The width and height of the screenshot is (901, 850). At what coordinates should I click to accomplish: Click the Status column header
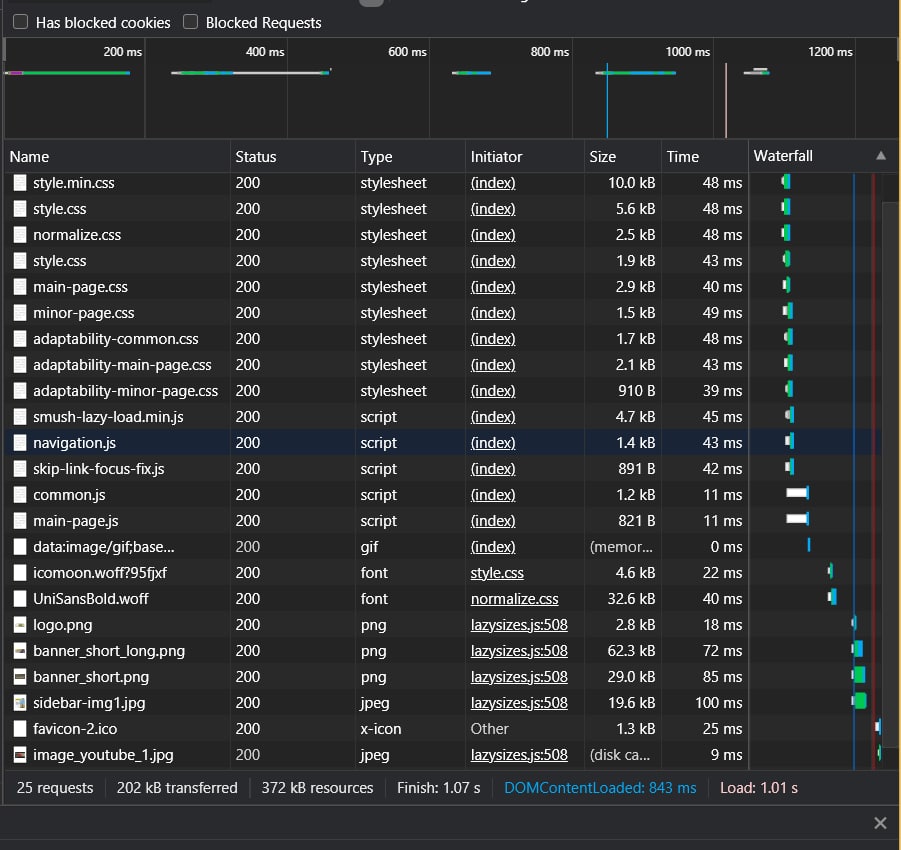pos(256,157)
